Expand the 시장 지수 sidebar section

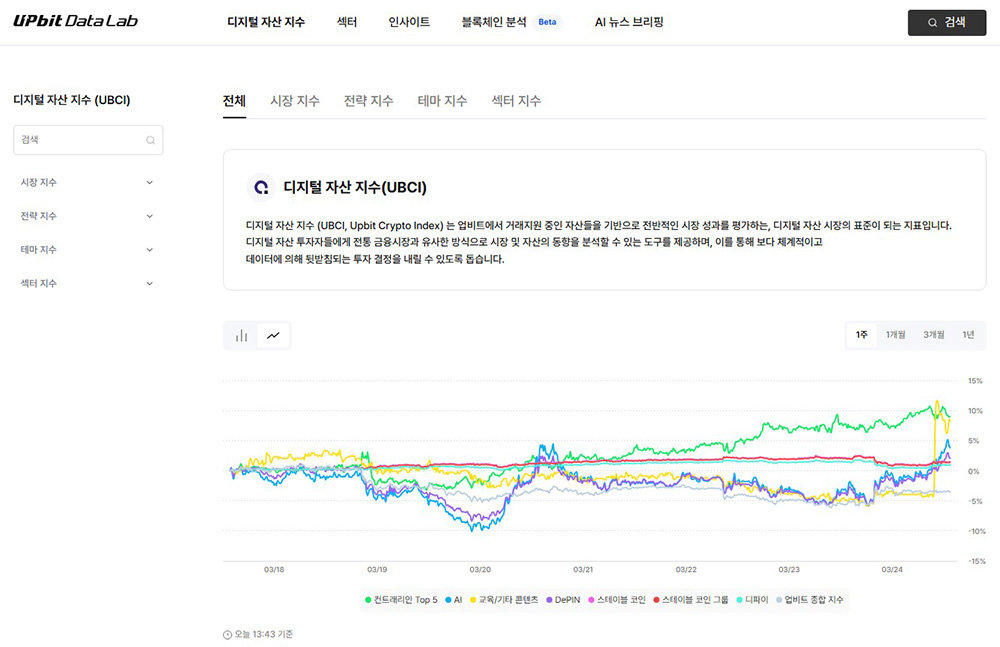[x=87, y=182]
